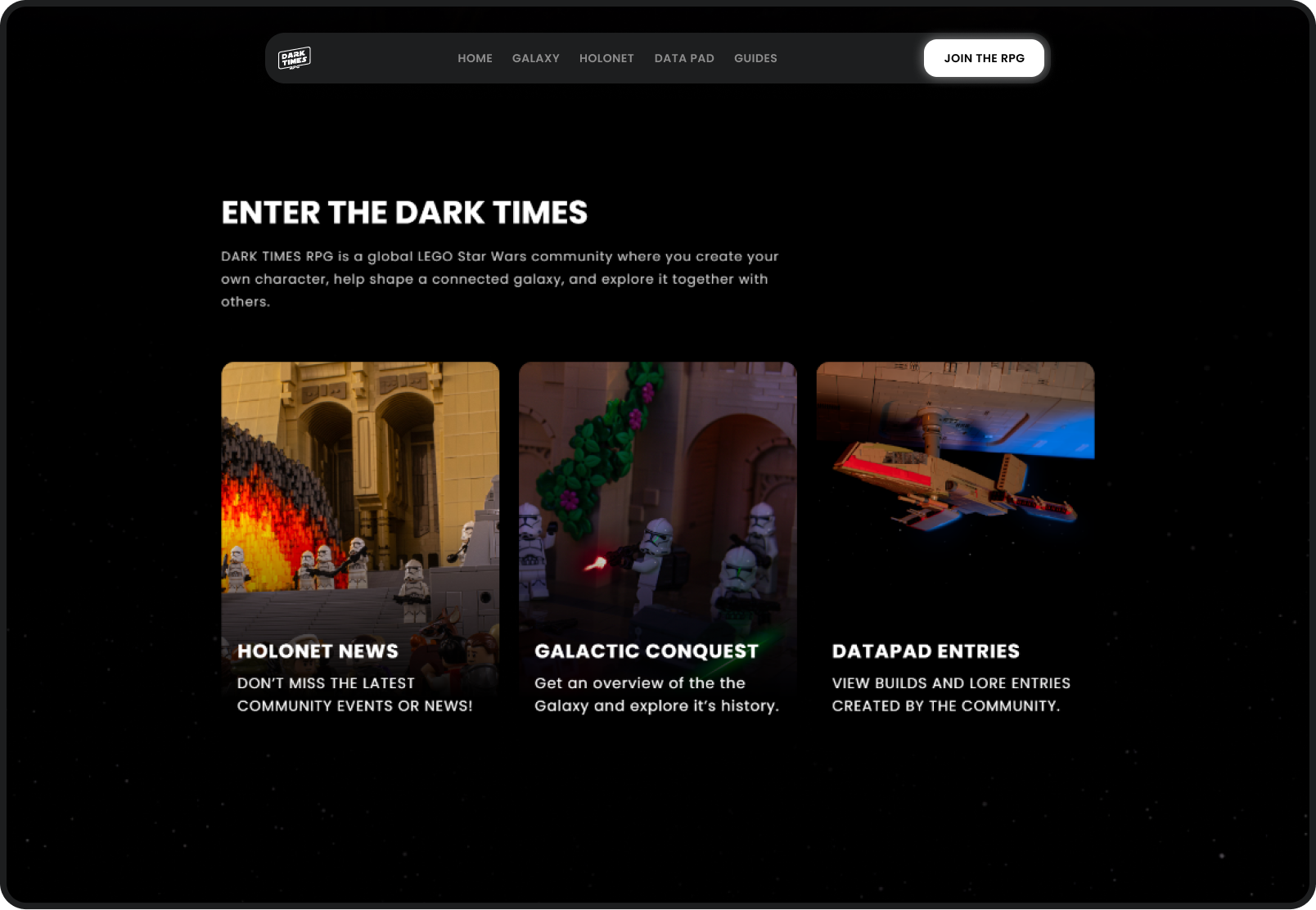Viewport: 1316px width, 910px height.
Task: Navigate to the GUIDES section
Action: pos(755,58)
